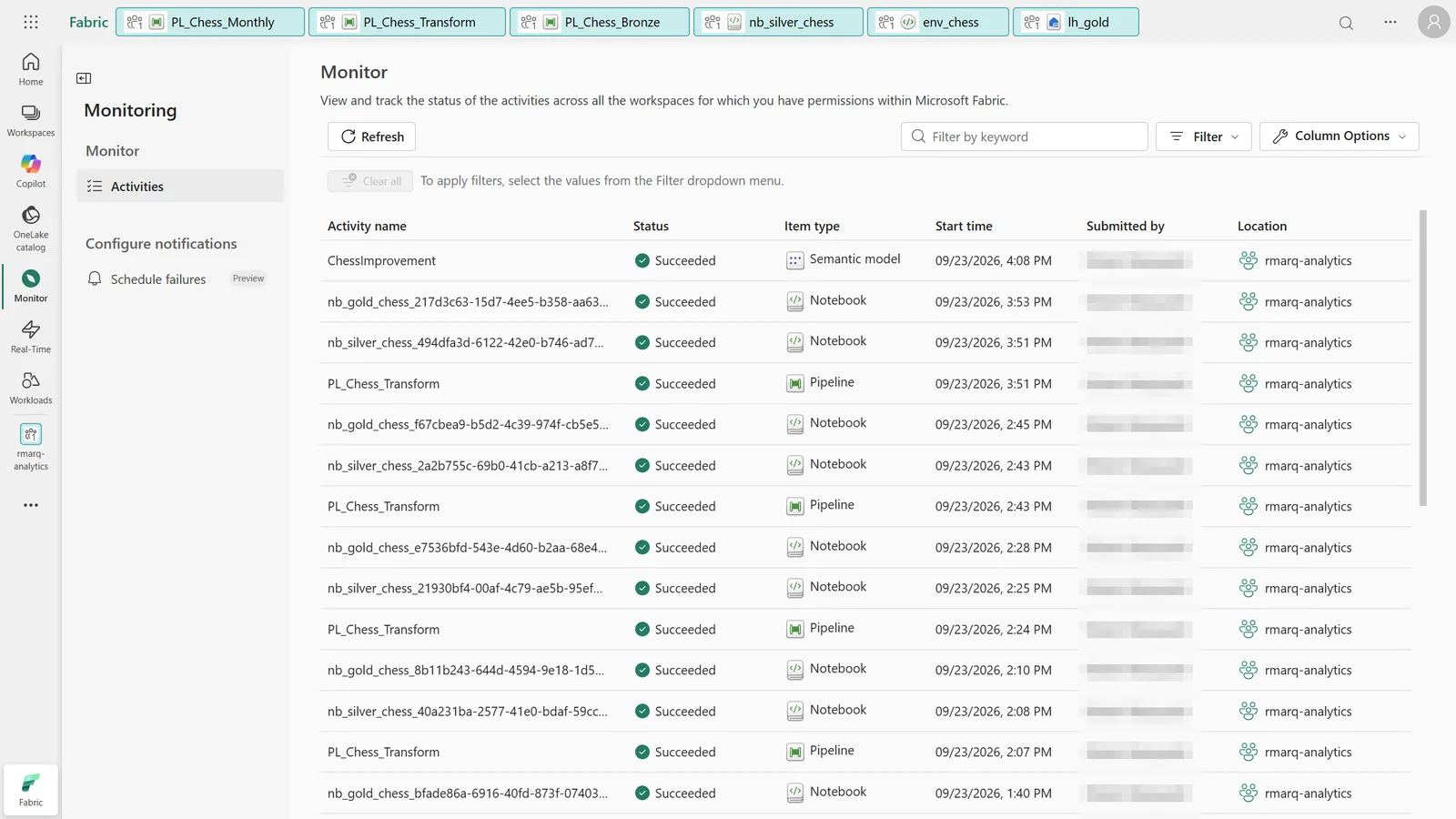Launch Copilot from the sidebar

coord(31,171)
